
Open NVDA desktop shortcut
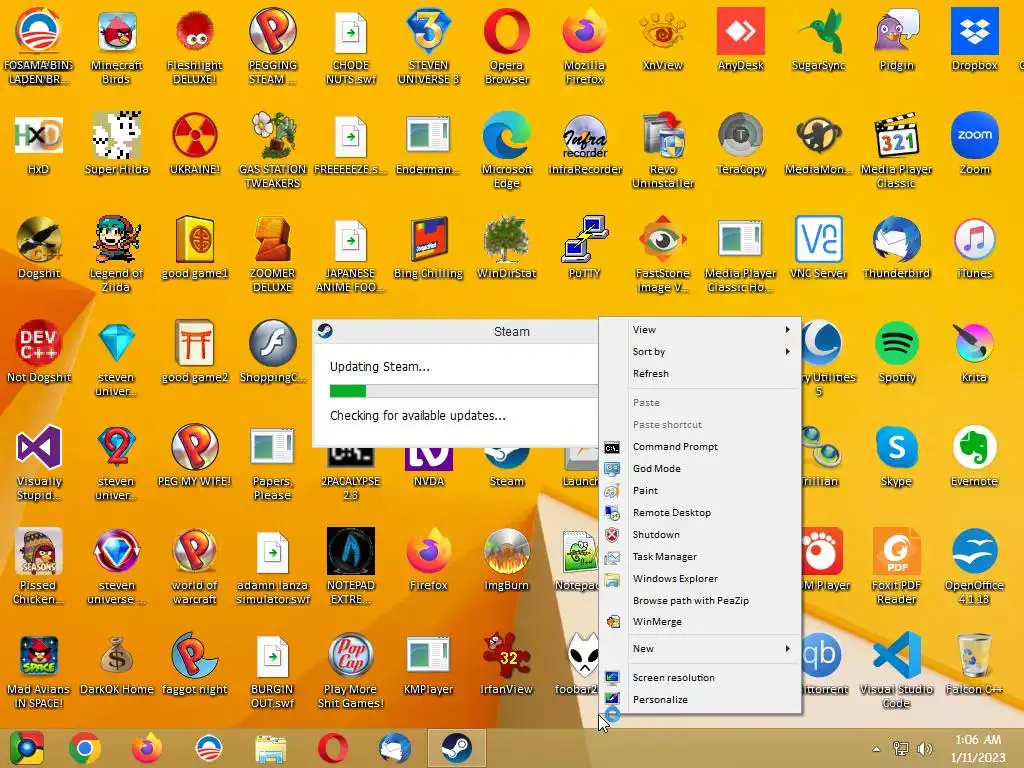[x=428, y=468]
